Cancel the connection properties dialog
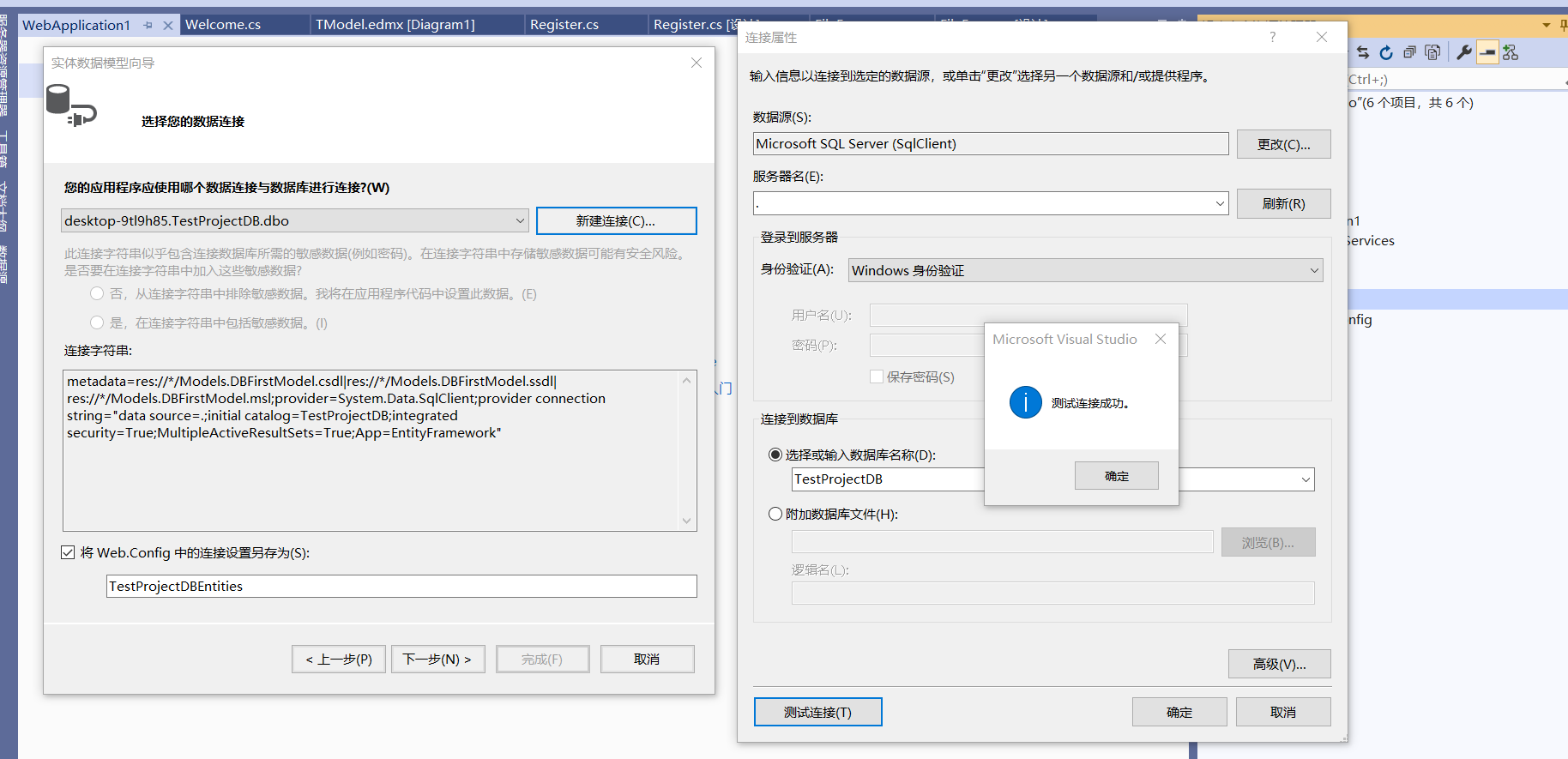Image resolution: width=1568 pixels, height=759 pixels. point(1283,712)
